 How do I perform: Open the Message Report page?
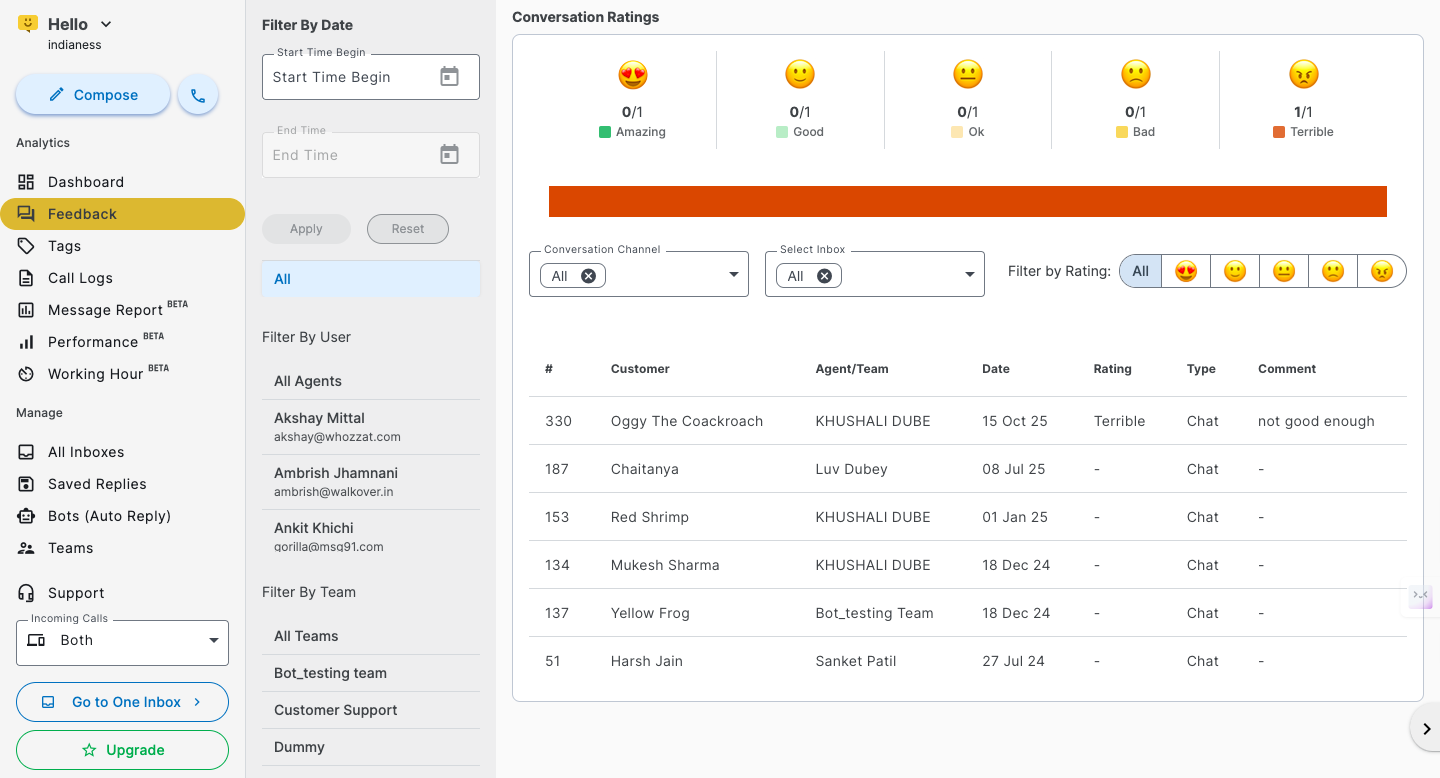pyautogui.click(x=122, y=310)
